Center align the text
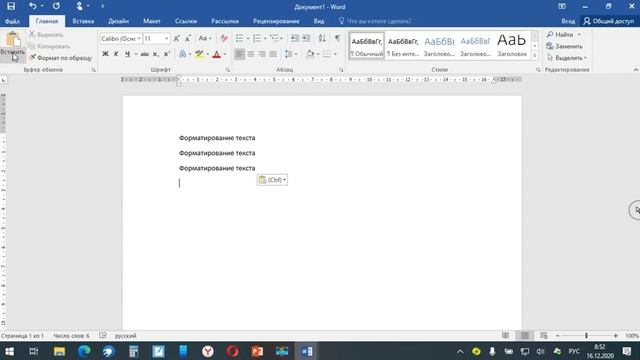Screen dimensions: 640x360 click(x=251, y=54)
